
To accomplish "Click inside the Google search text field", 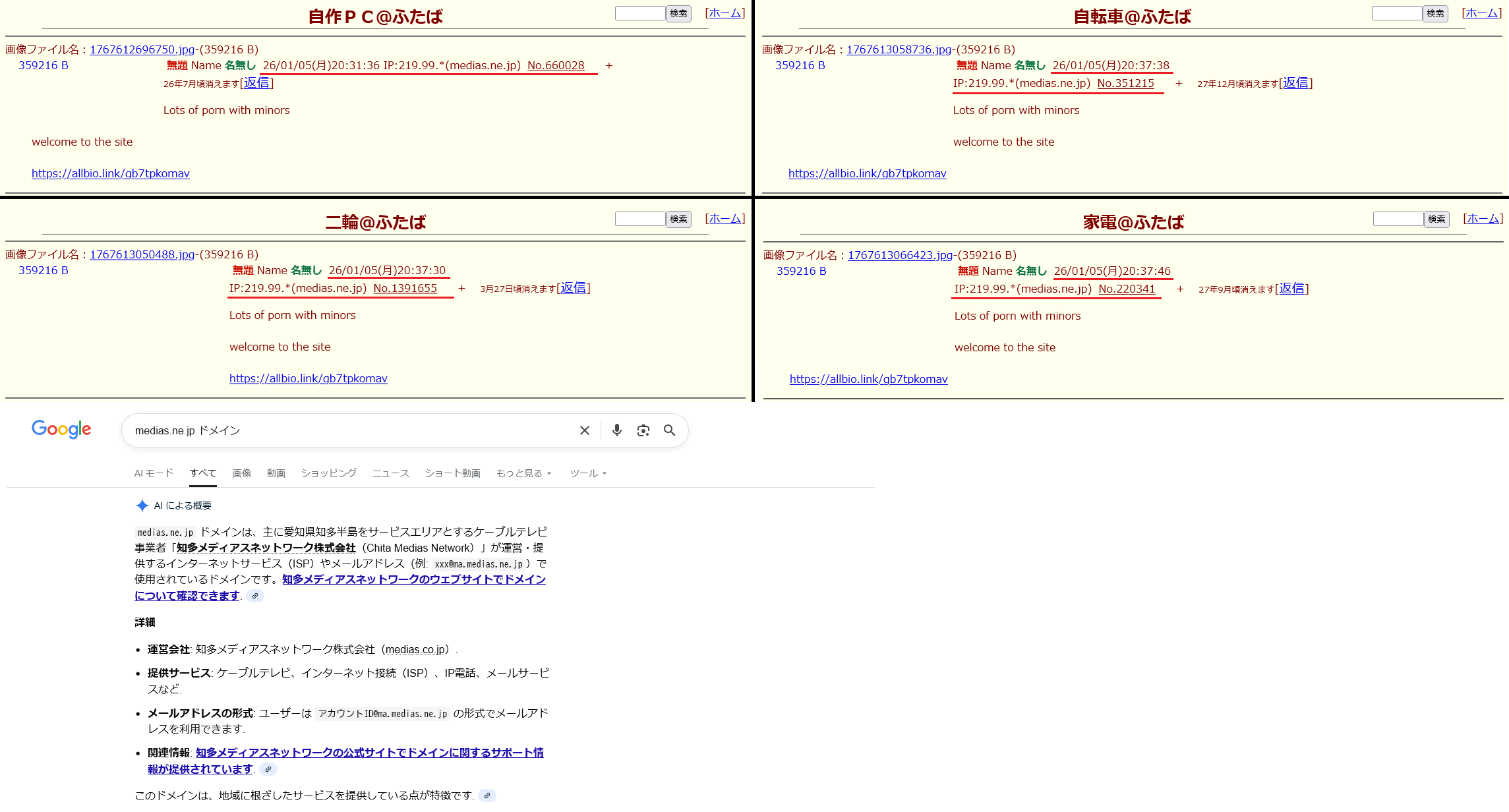I will 349,430.
